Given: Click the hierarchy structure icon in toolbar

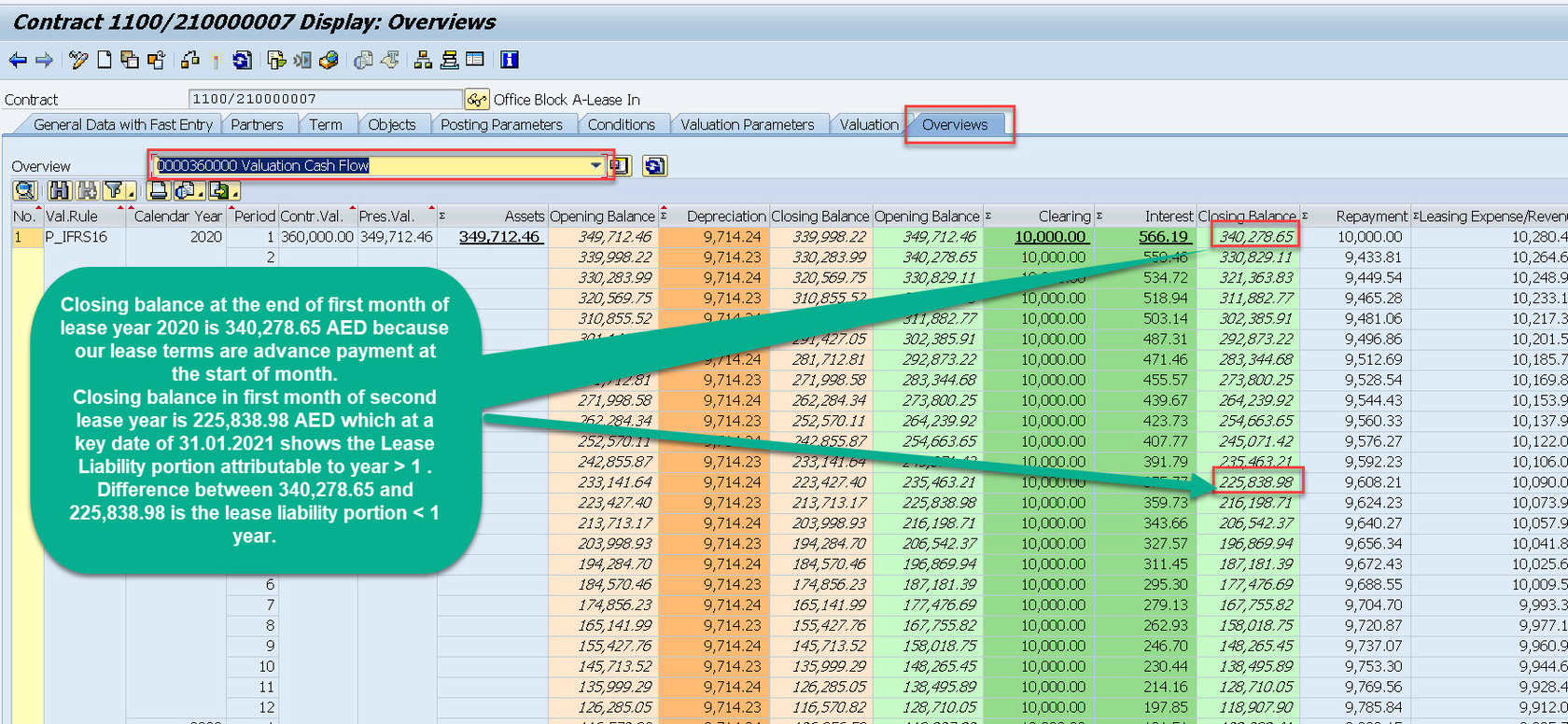Looking at the screenshot, I should coord(423,61).
